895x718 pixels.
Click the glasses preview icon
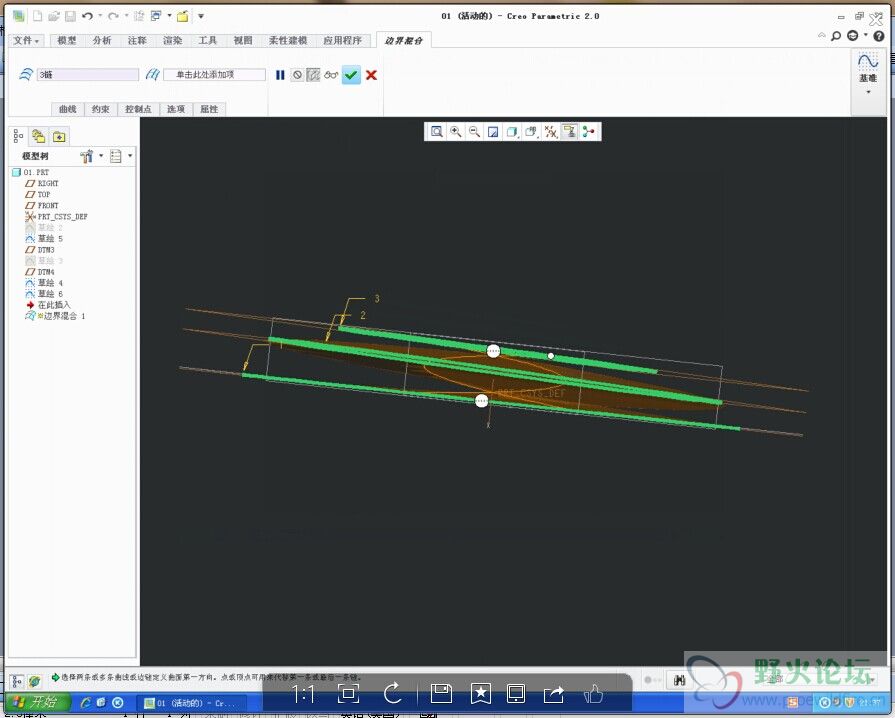pos(331,75)
